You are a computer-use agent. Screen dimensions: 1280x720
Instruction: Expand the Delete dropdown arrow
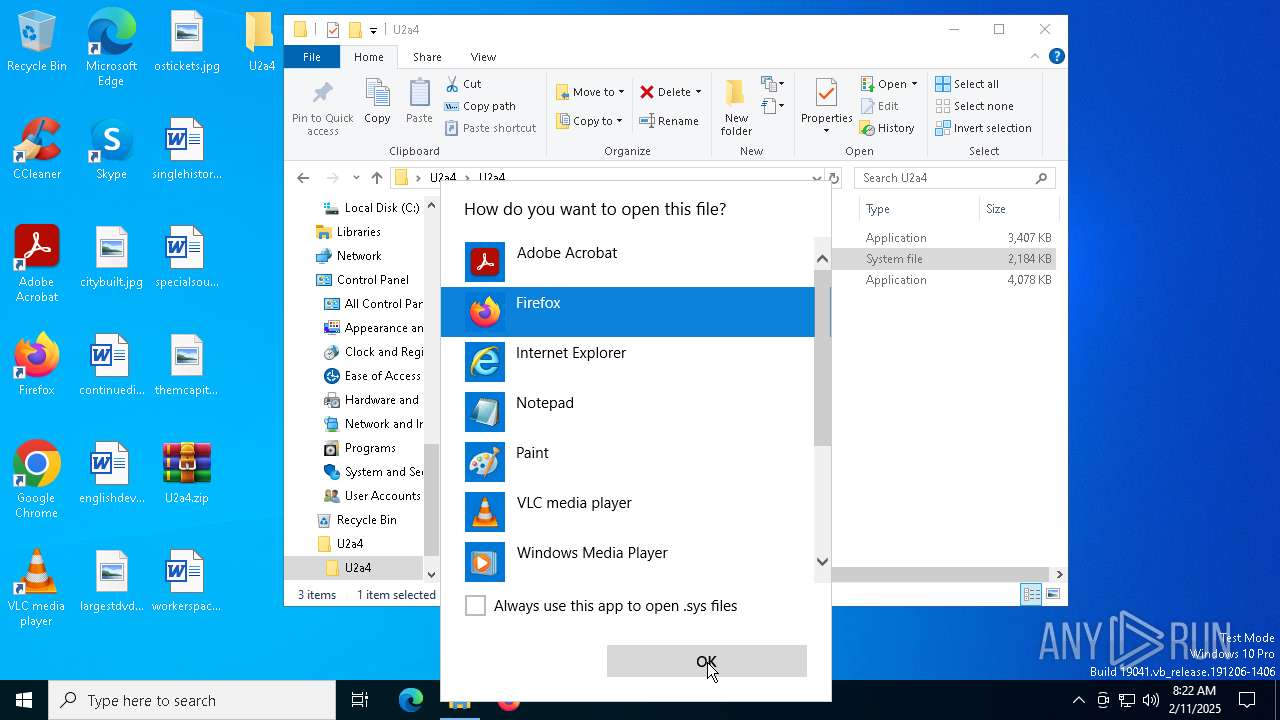pyautogui.click(x=698, y=92)
